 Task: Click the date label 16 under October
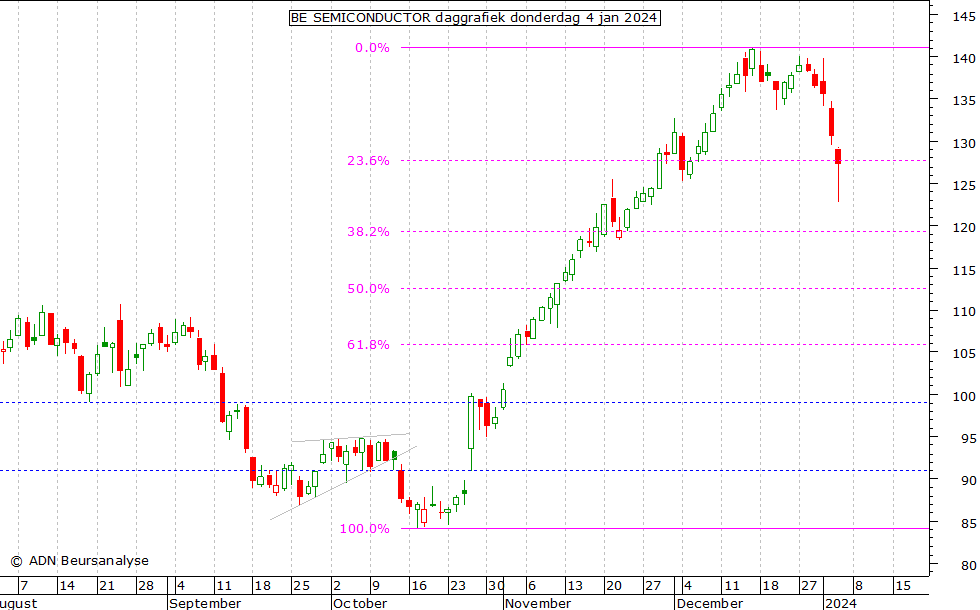click(419, 586)
